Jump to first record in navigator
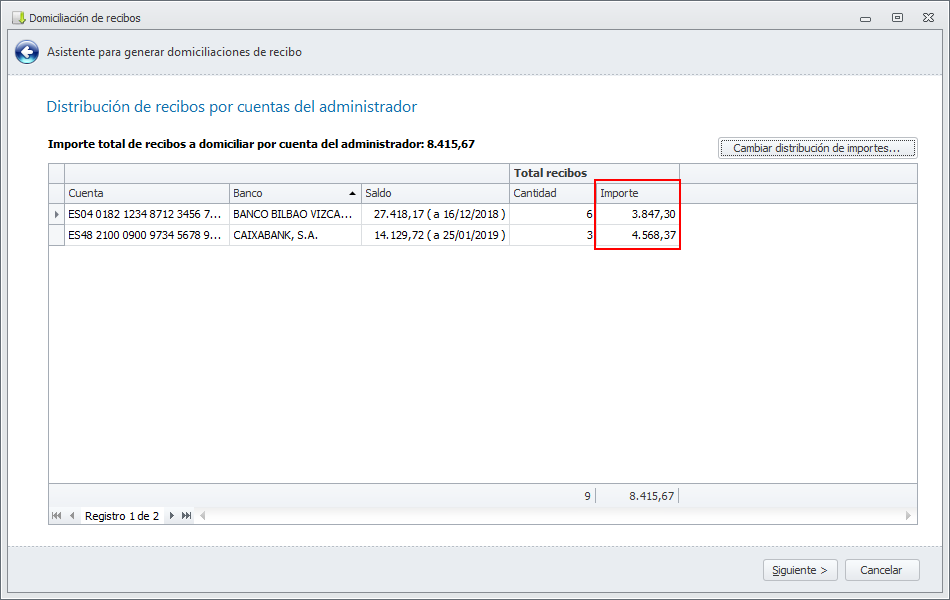Viewport: 950px width, 600px height. click(56, 516)
